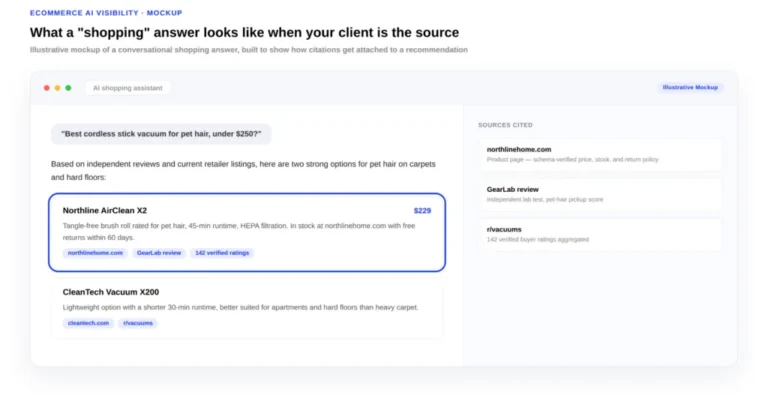This screenshot has width=768, height=407.
Task: Click '142 verified buyer ratings aggregated' text
Action: 538,239
